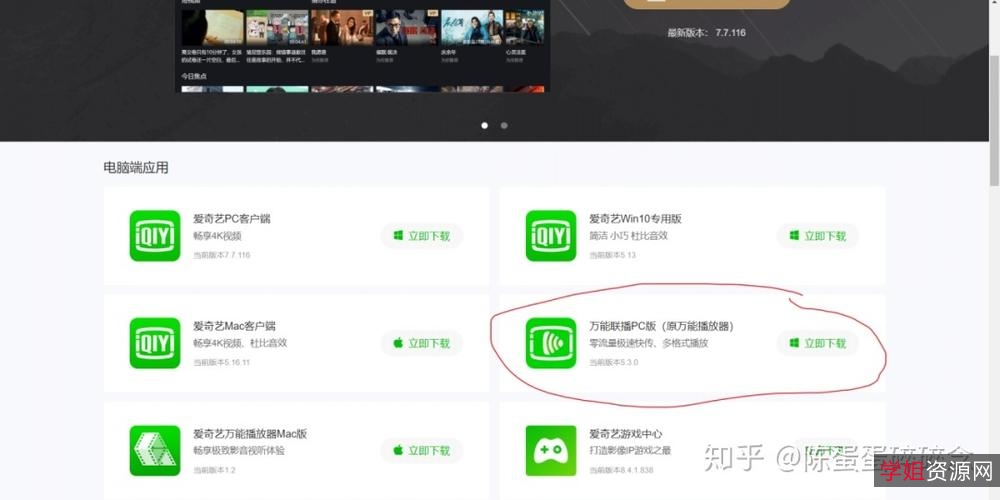Click the 零流量极速快传、多格式播放 description
The image size is (1000, 500).
pyautogui.click(x=649, y=343)
